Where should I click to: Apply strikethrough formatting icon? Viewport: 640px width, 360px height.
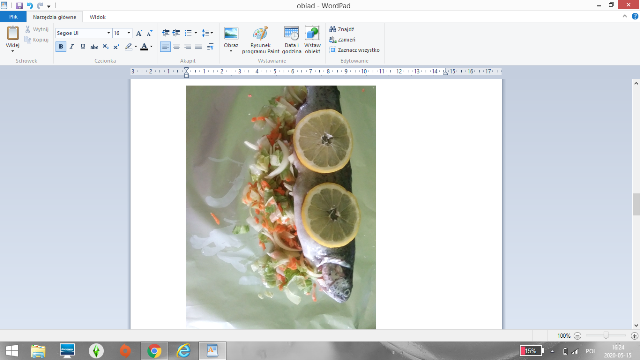[x=94, y=47]
